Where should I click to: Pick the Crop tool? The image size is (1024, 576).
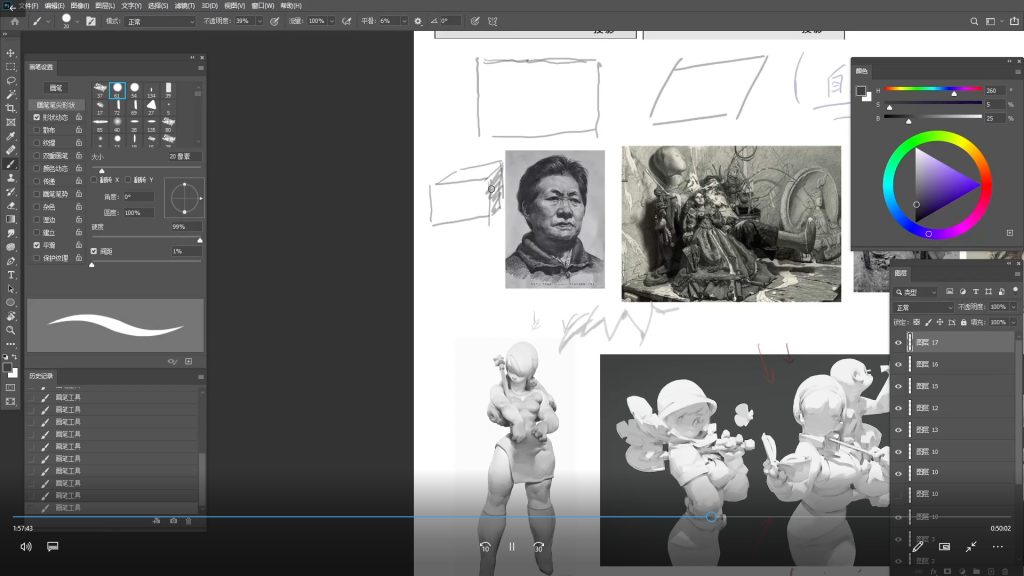[11, 108]
